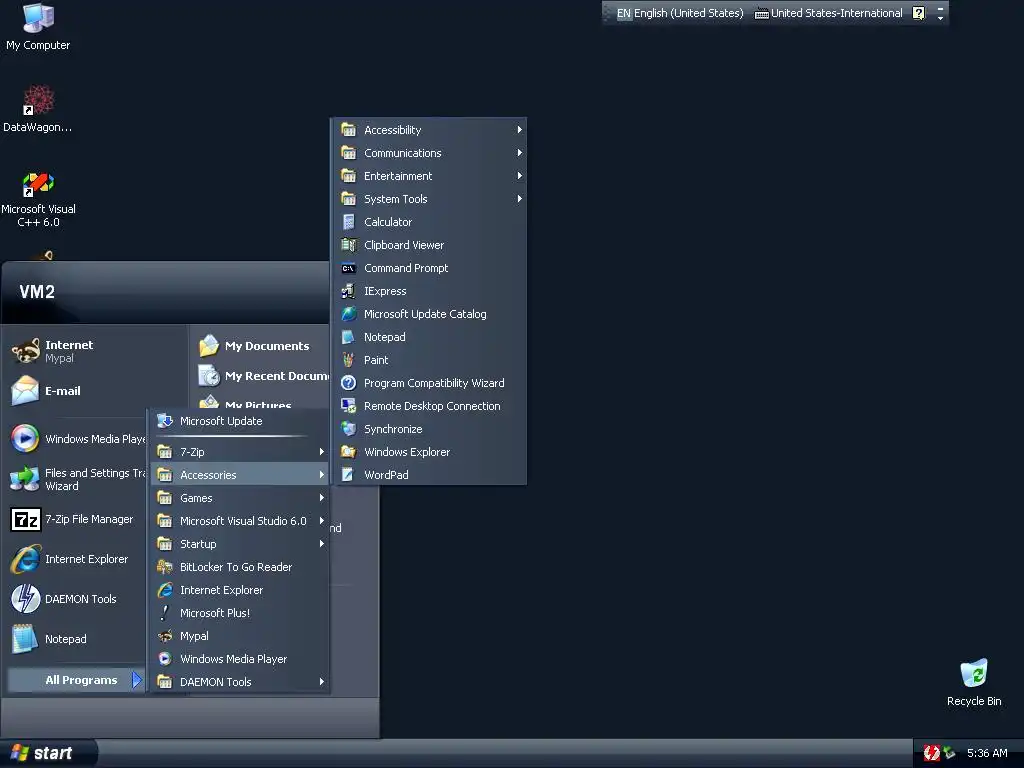Viewport: 1024px width, 768px height.
Task: Click All Programs
Action: point(76,680)
